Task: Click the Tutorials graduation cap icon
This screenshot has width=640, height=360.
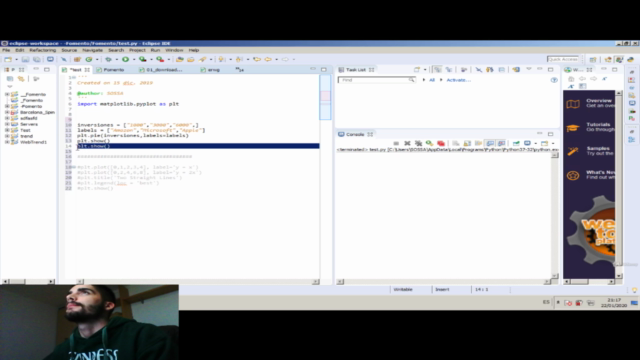Action: 573,128
